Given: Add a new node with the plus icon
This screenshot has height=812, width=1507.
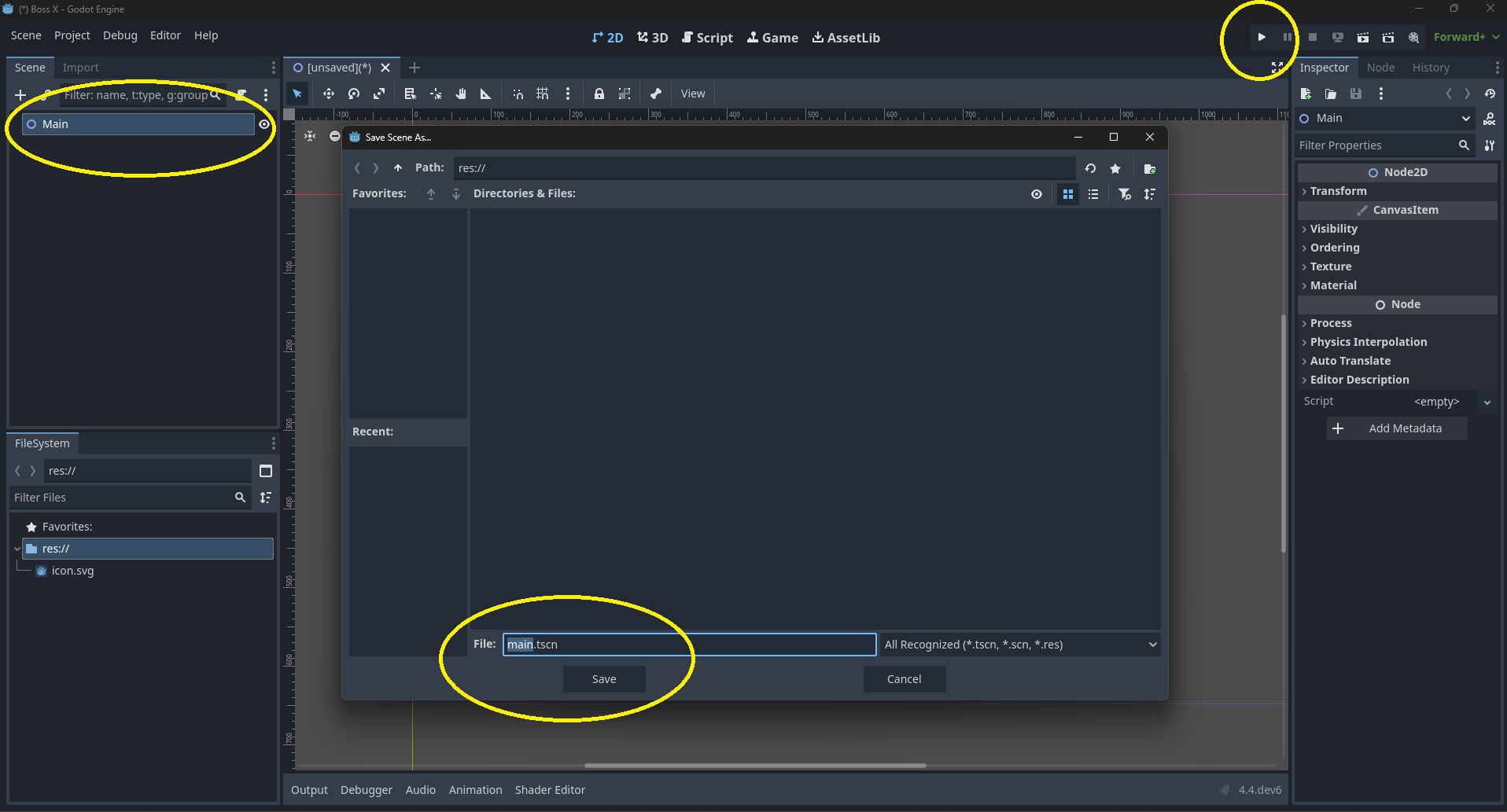Looking at the screenshot, I should pos(20,95).
